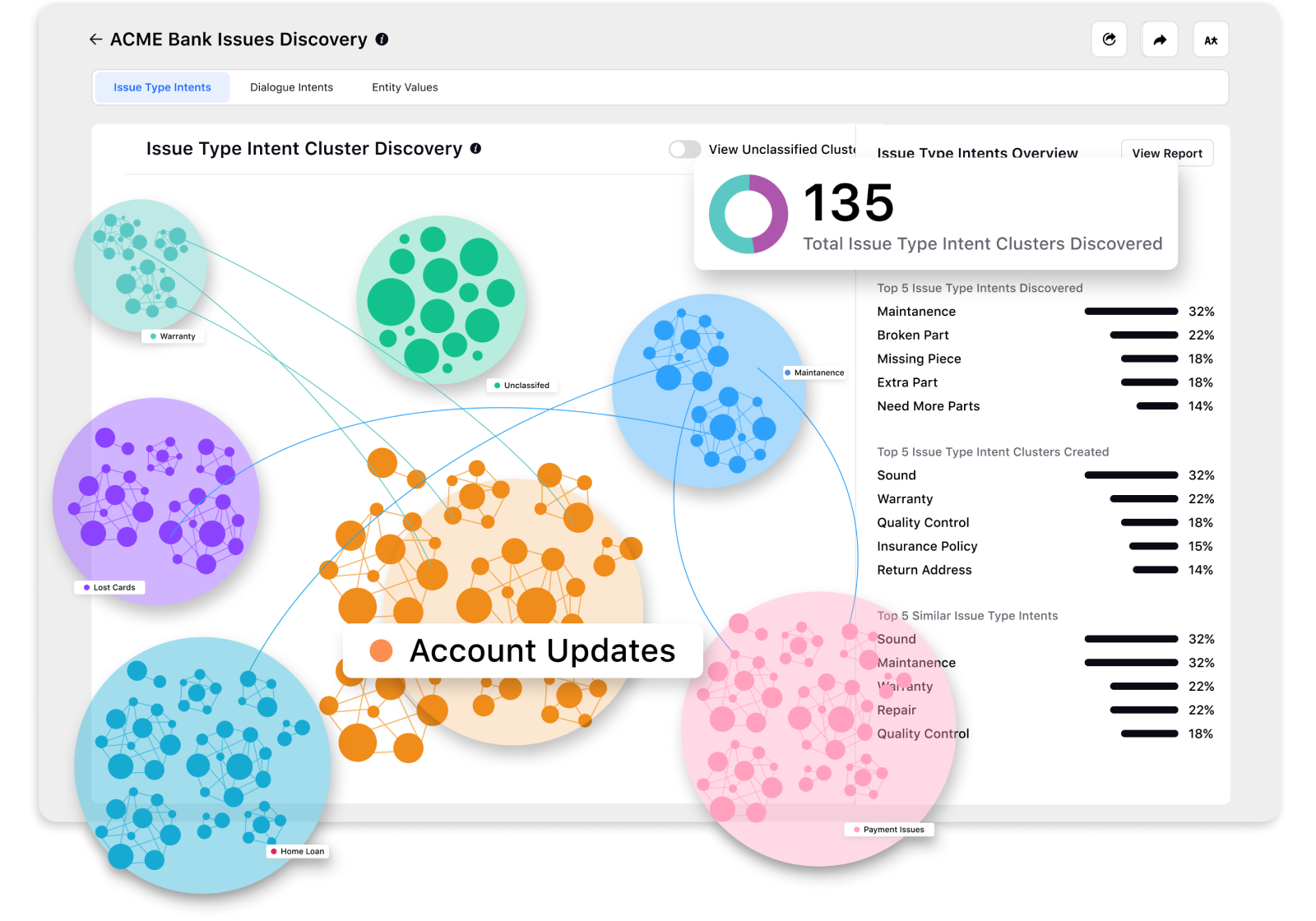
Task: Enable View Unclassified Clusters toggle
Action: 683,149
